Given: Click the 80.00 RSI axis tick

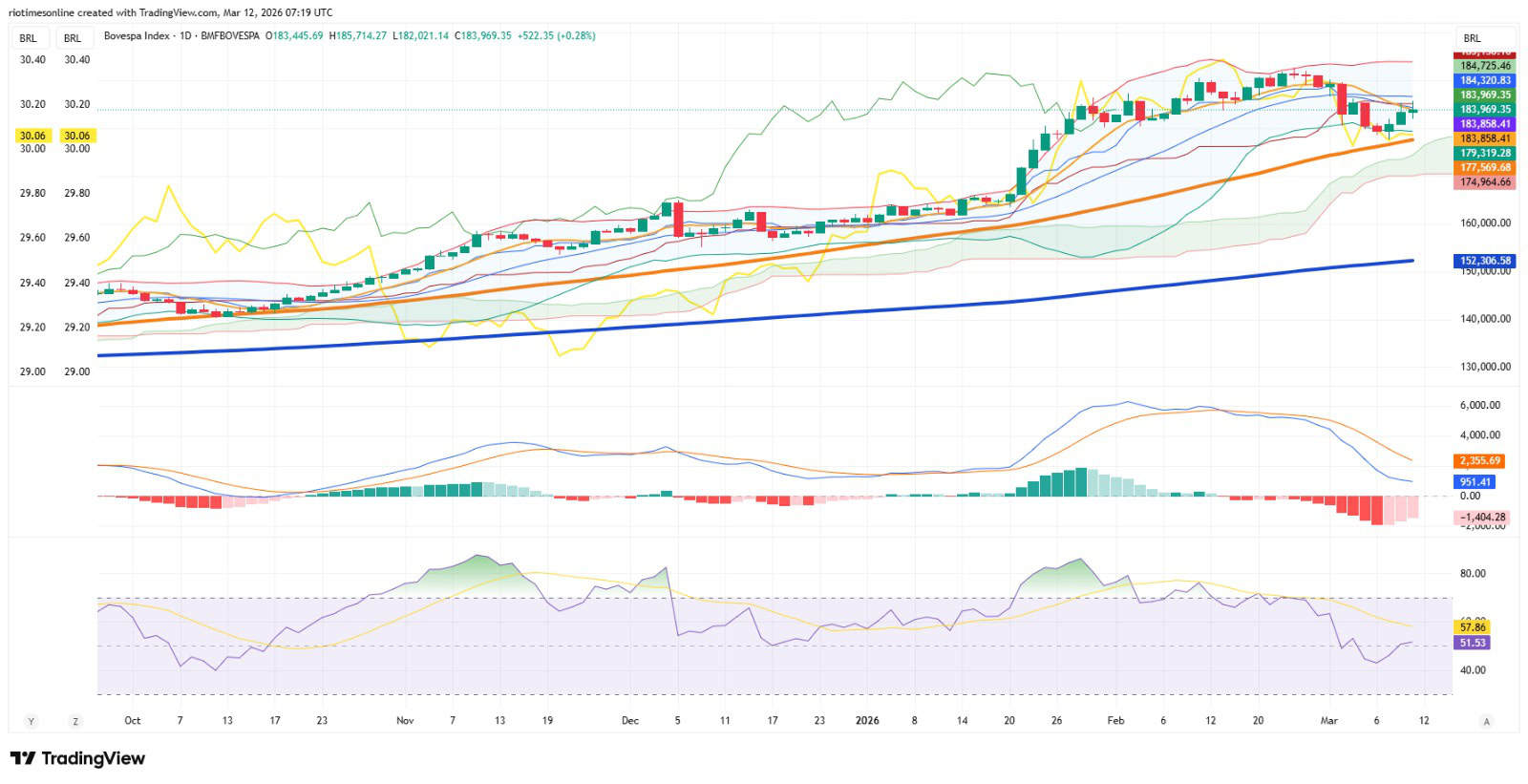Looking at the screenshot, I should 1473,573.
